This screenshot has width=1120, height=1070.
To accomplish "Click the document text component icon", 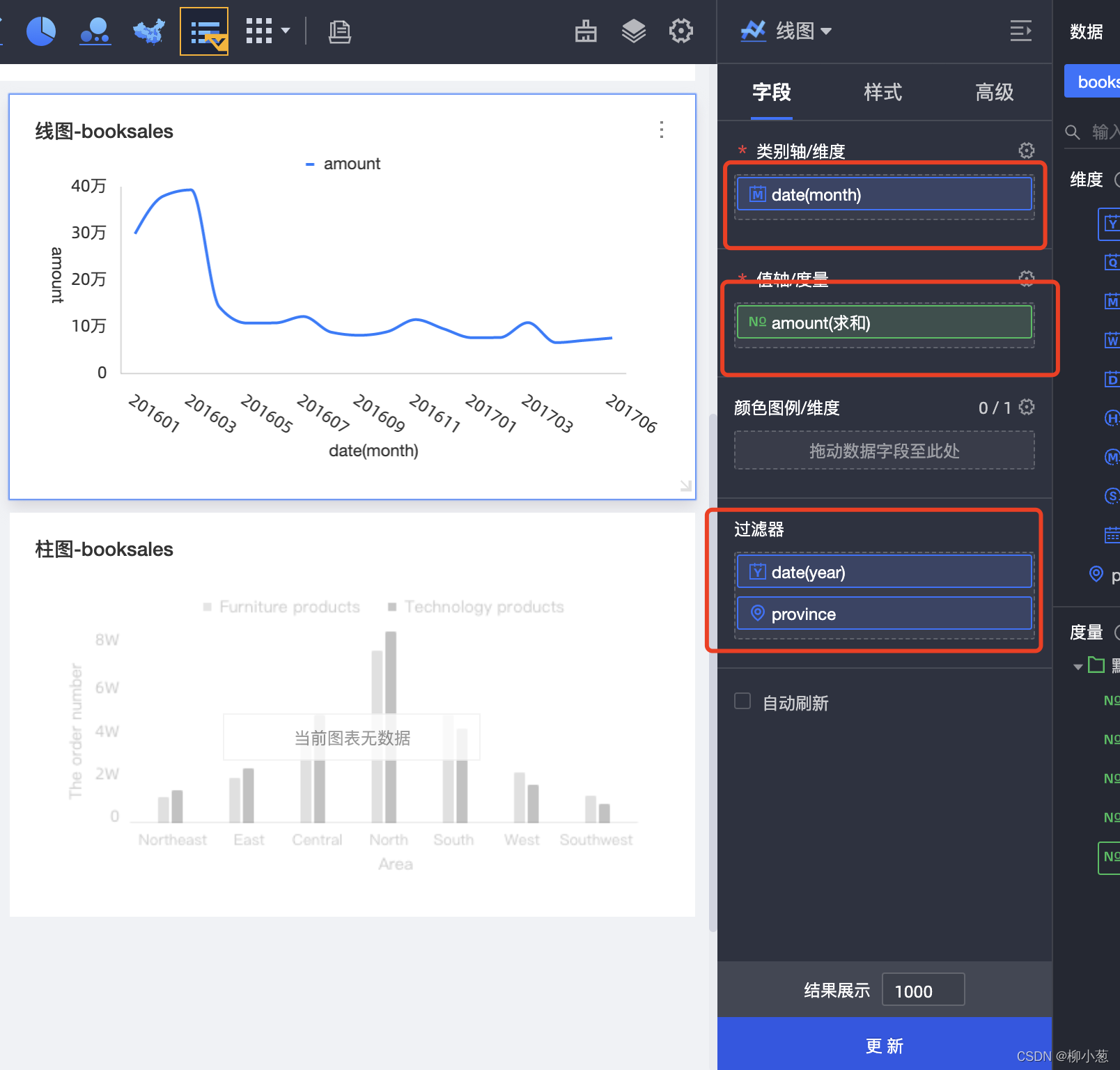I will point(339,31).
